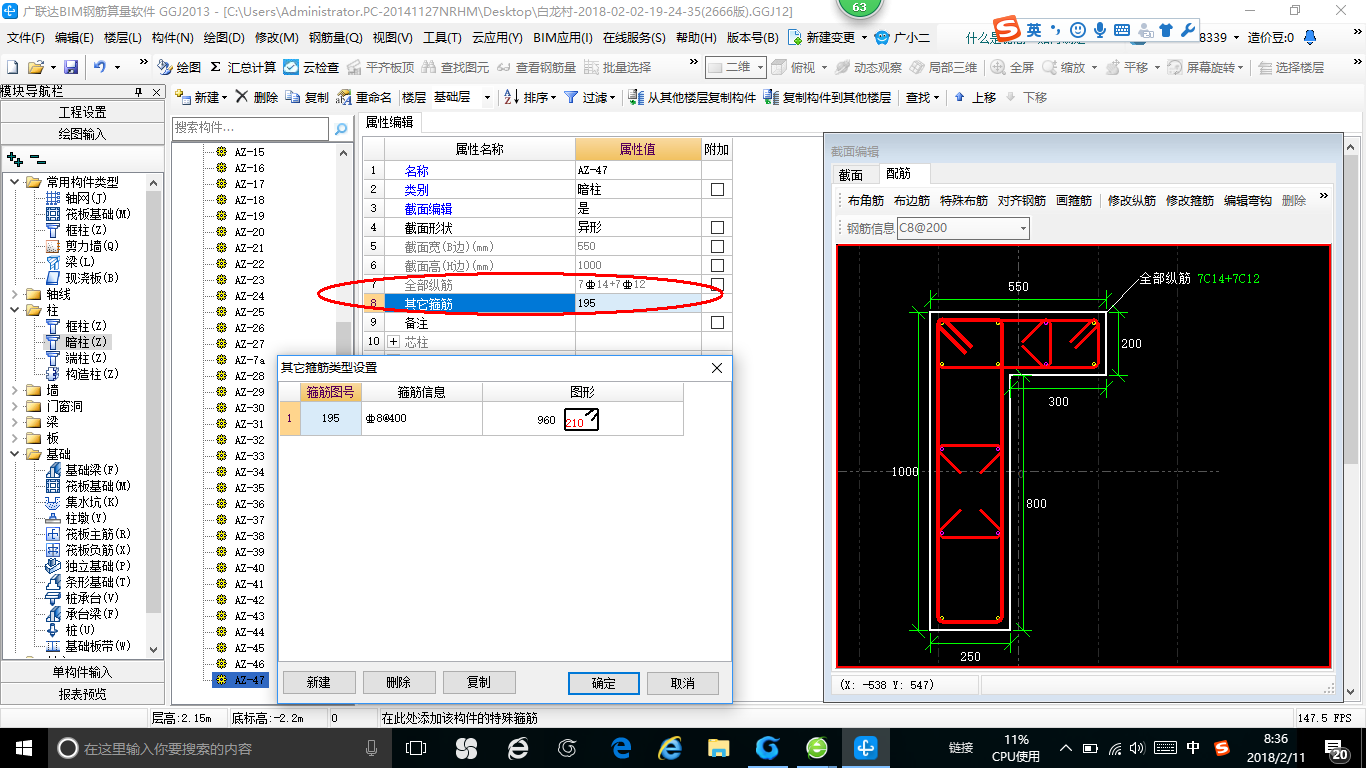Move component up with 上移

tap(975, 97)
